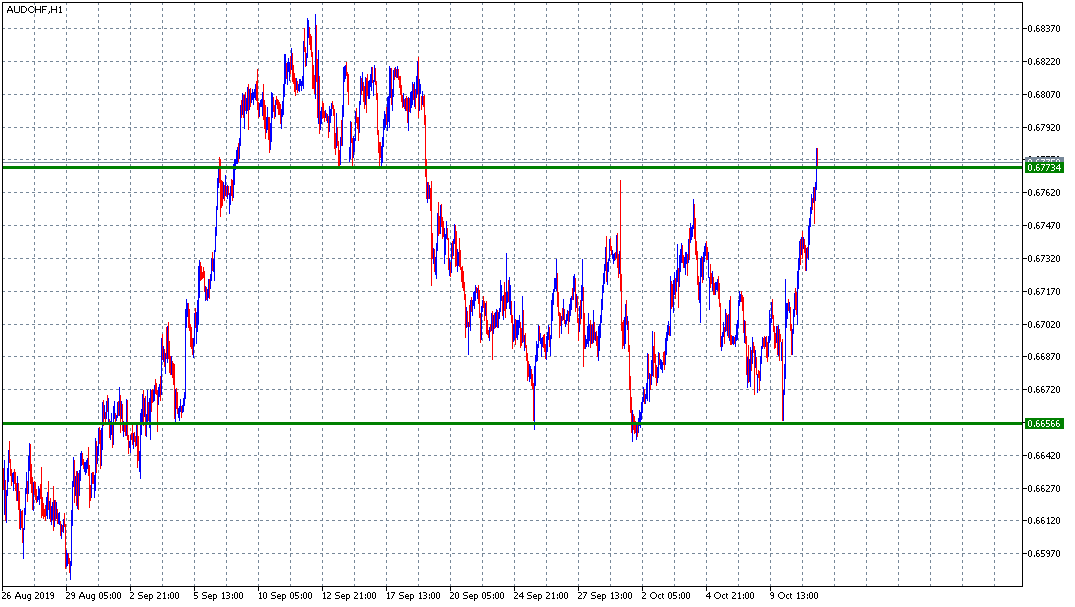Click price level 0.67020 on the scale

pos(1044,324)
